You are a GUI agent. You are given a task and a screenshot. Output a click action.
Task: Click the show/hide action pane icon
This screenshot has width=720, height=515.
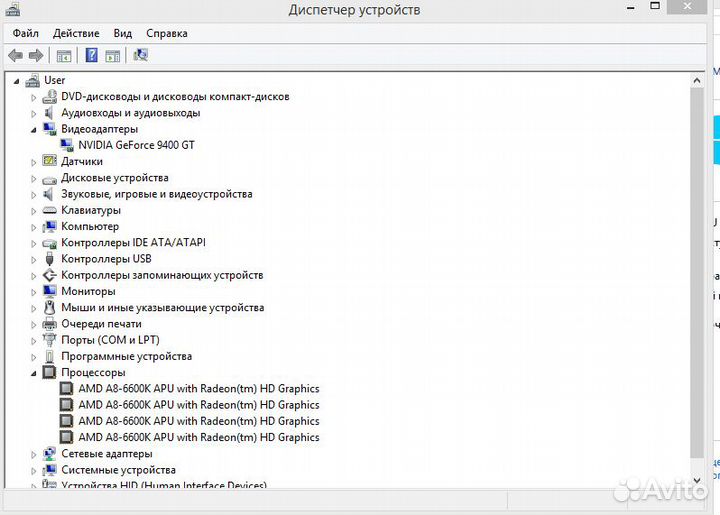pyautogui.click(x=113, y=56)
